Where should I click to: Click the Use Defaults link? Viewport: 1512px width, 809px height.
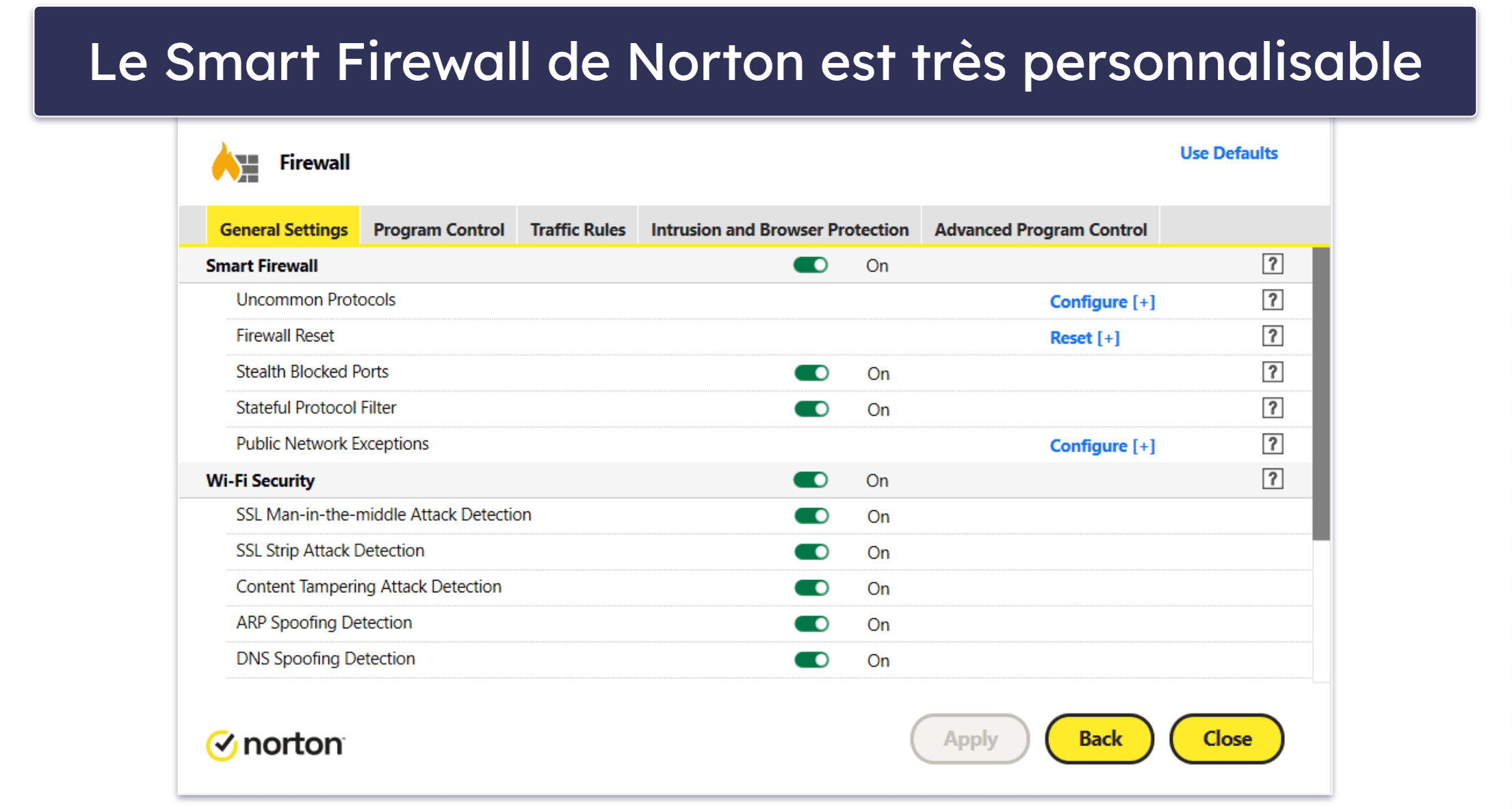click(1229, 153)
